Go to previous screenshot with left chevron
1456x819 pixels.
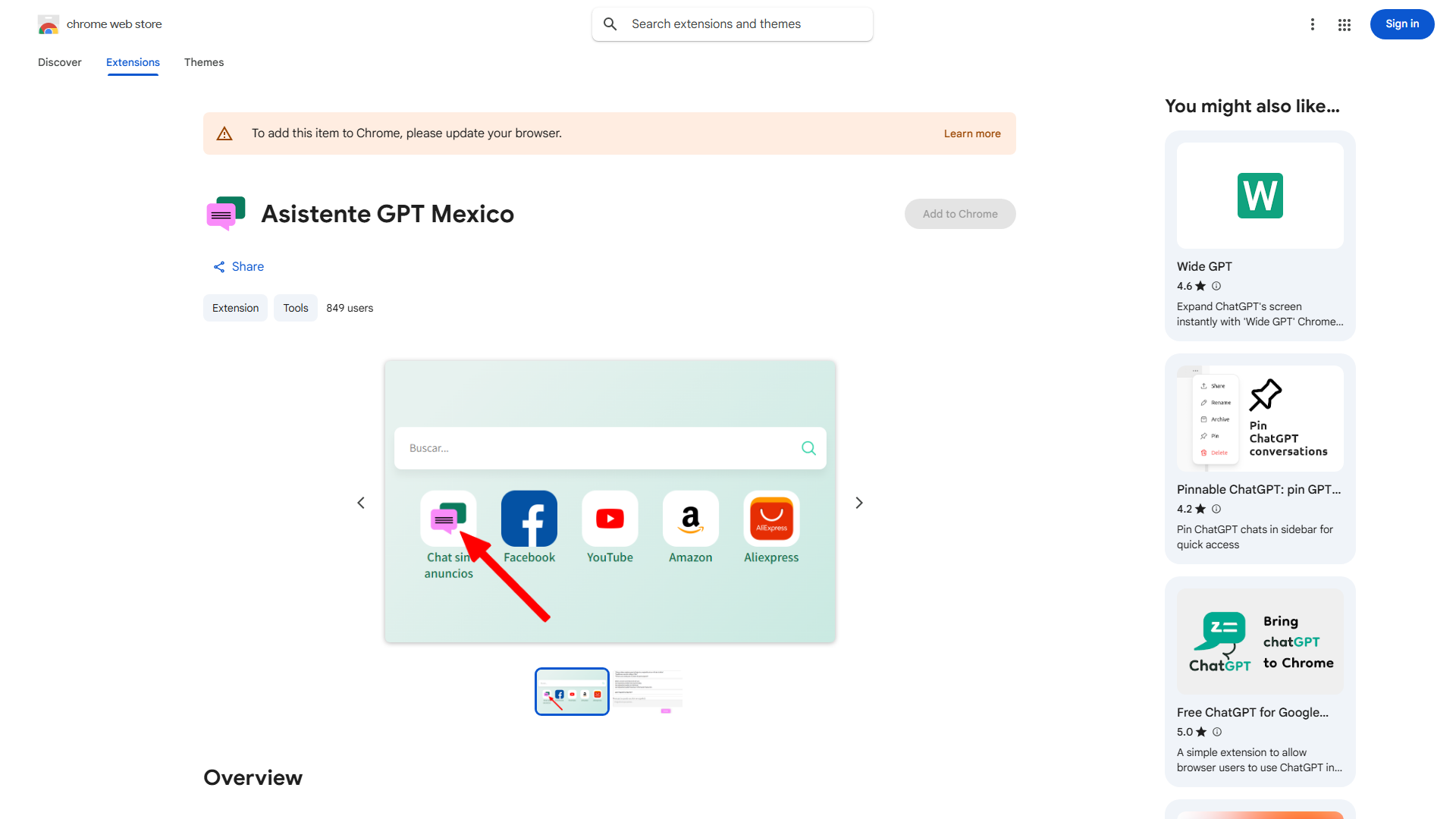(x=361, y=503)
